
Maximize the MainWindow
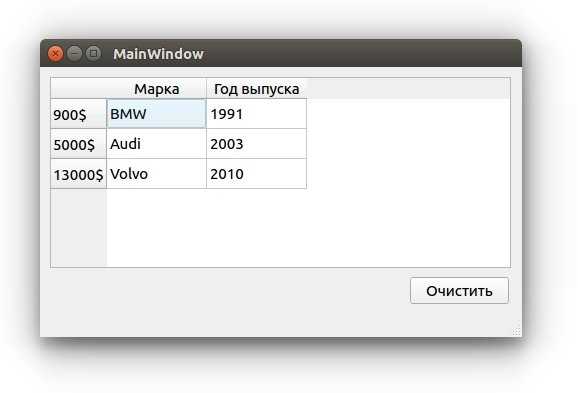[93, 53]
